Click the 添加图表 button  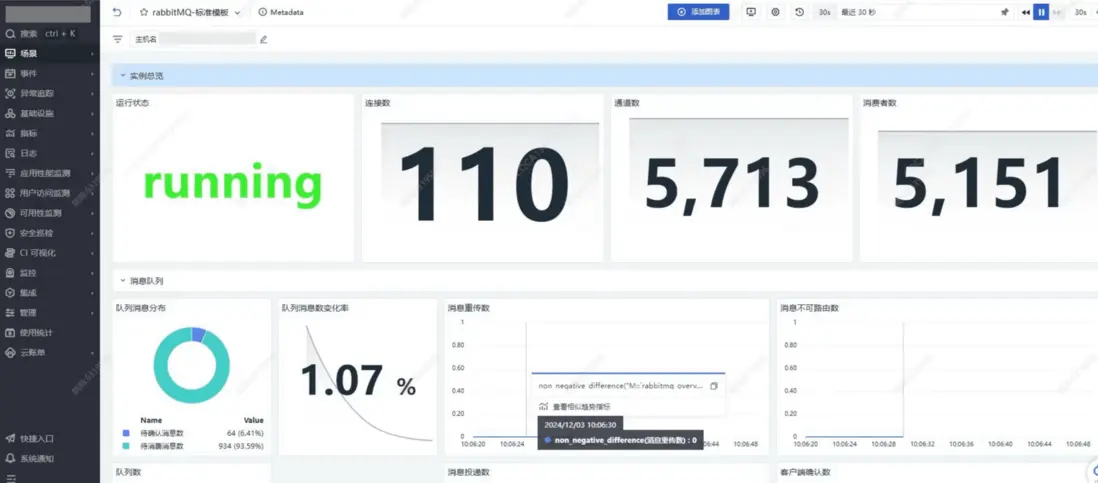pyautogui.click(x=698, y=12)
